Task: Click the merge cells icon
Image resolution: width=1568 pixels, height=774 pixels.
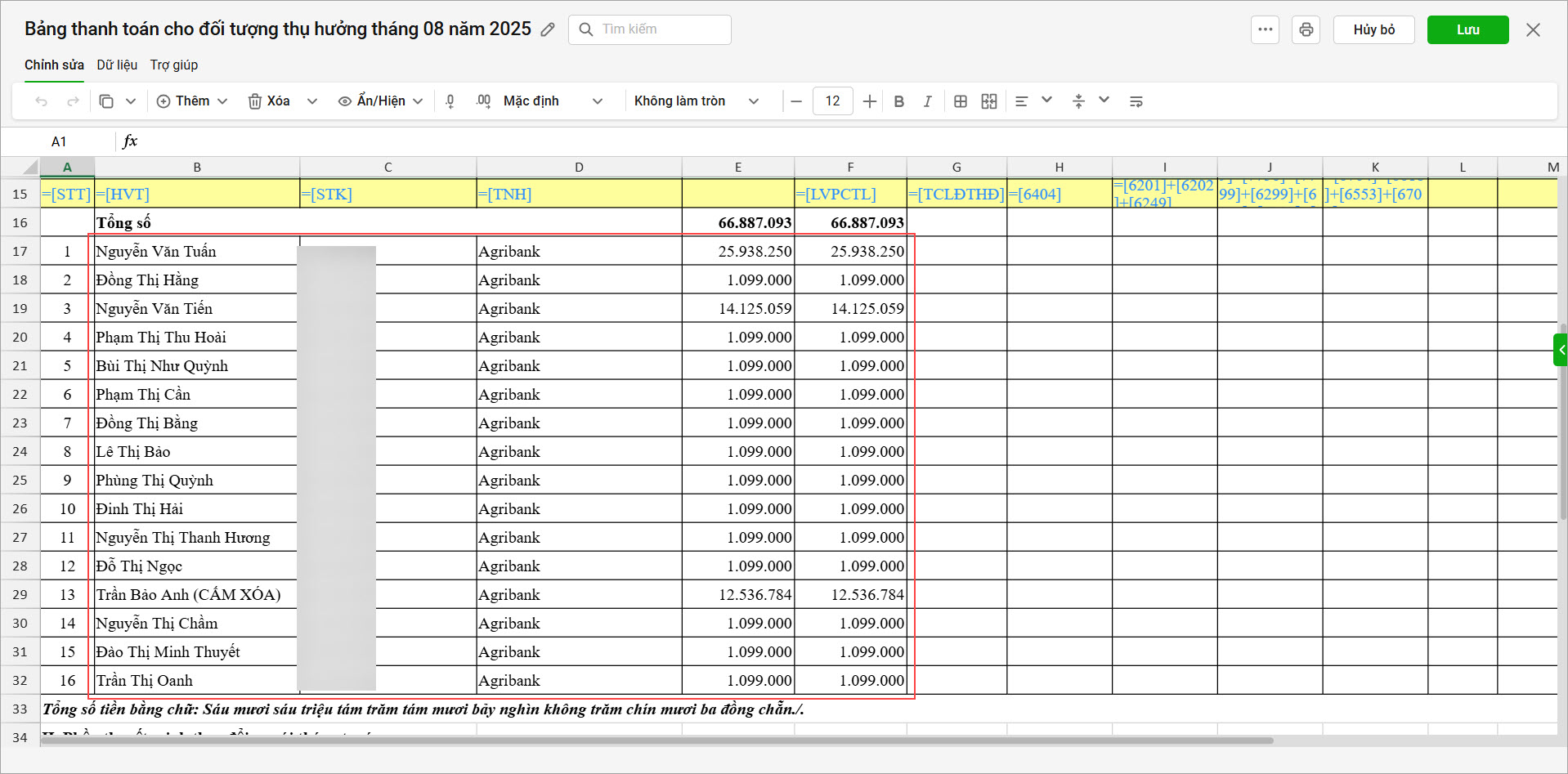Action: (x=989, y=101)
